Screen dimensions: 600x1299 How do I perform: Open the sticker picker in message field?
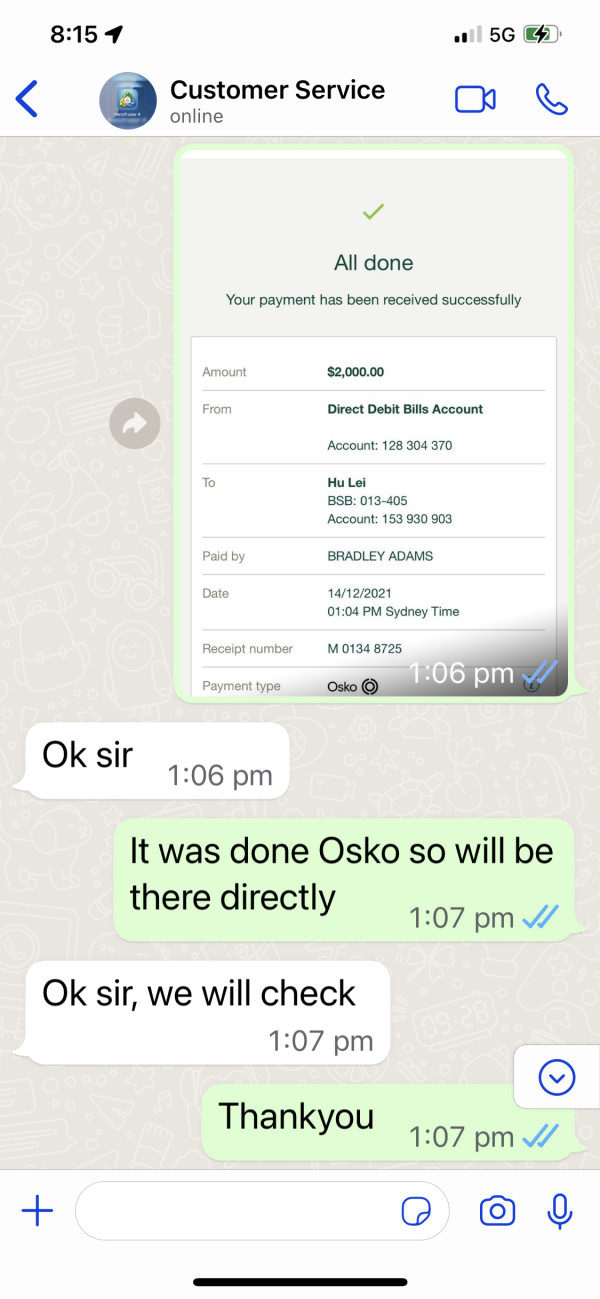416,1211
